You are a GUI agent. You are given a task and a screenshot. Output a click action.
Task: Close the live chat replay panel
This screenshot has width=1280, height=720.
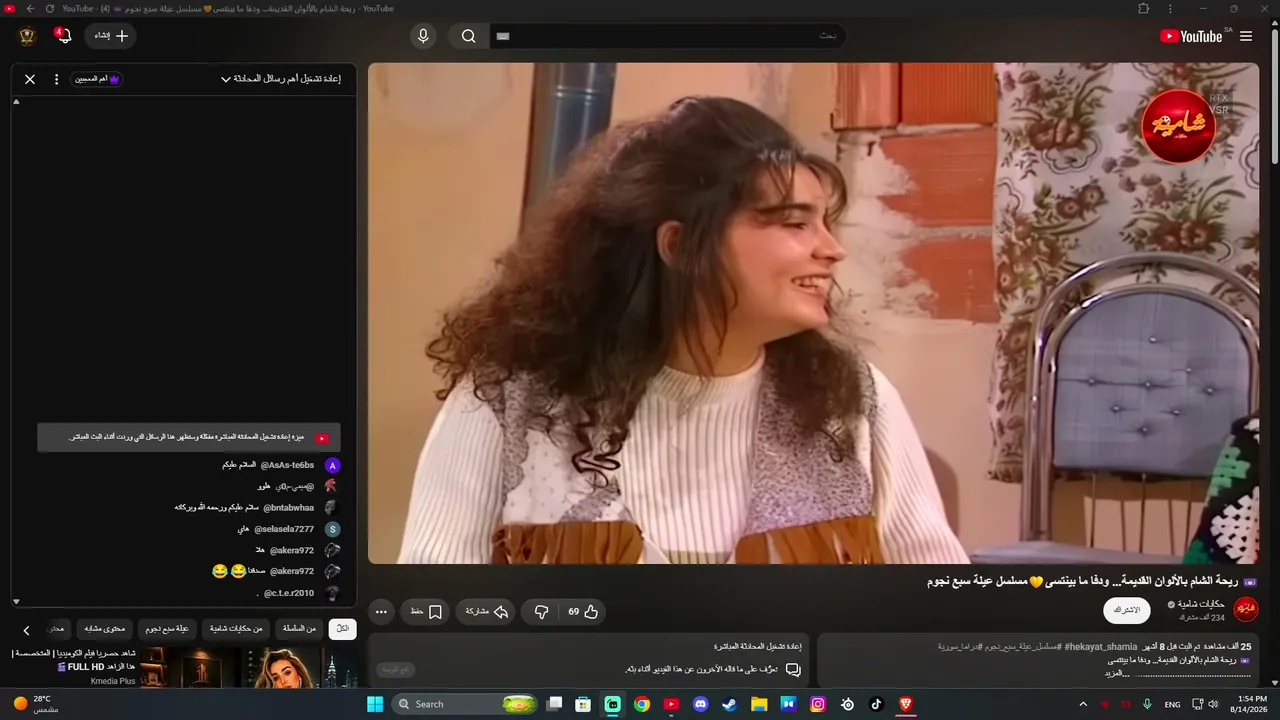[x=30, y=79]
